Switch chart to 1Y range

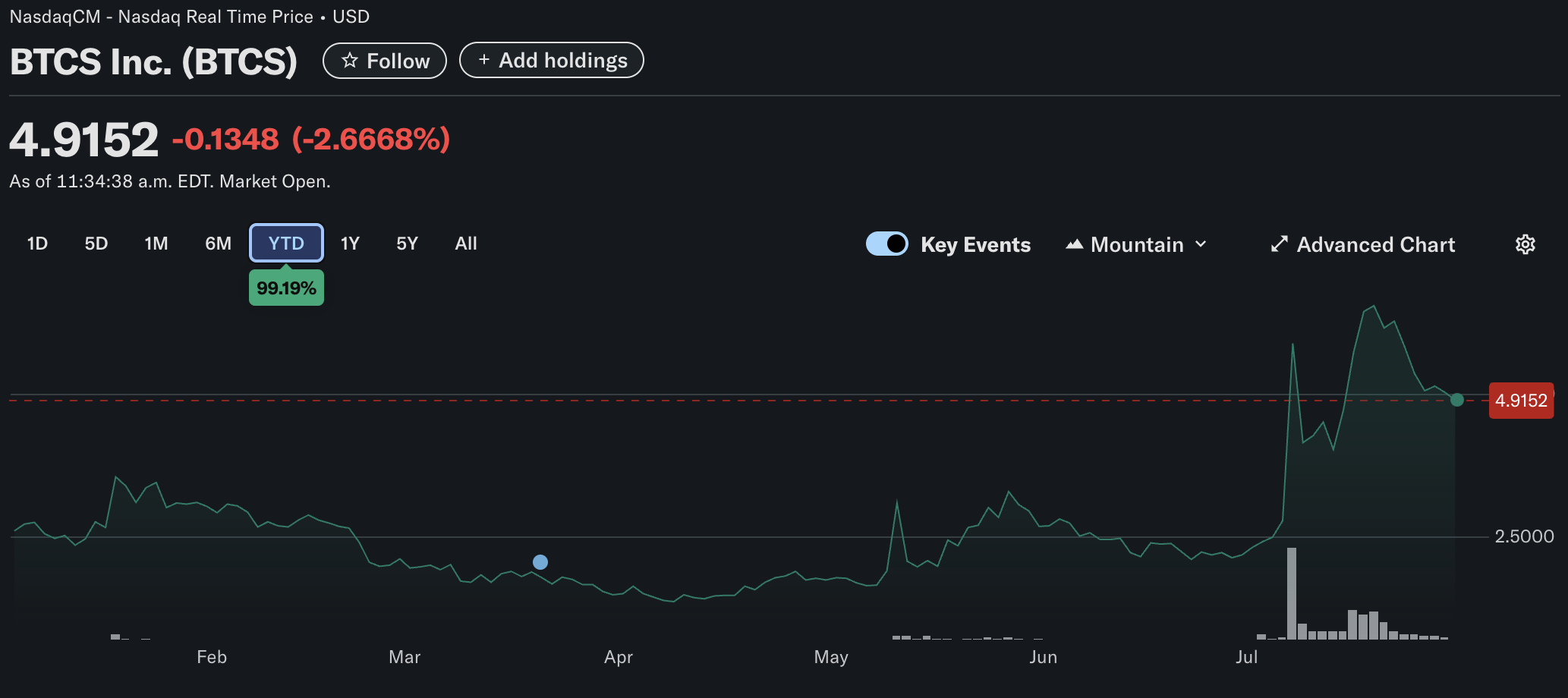click(350, 244)
